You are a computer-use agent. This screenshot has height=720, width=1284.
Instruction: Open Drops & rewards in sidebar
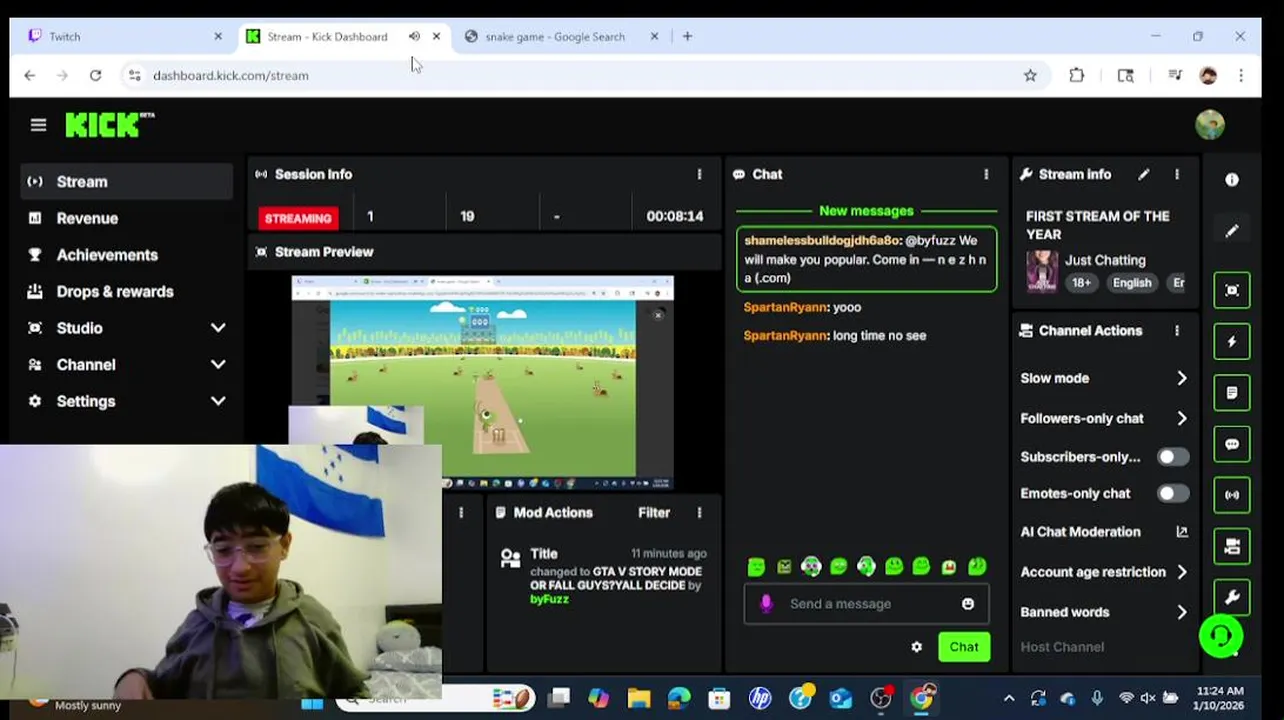pos(126,291)
